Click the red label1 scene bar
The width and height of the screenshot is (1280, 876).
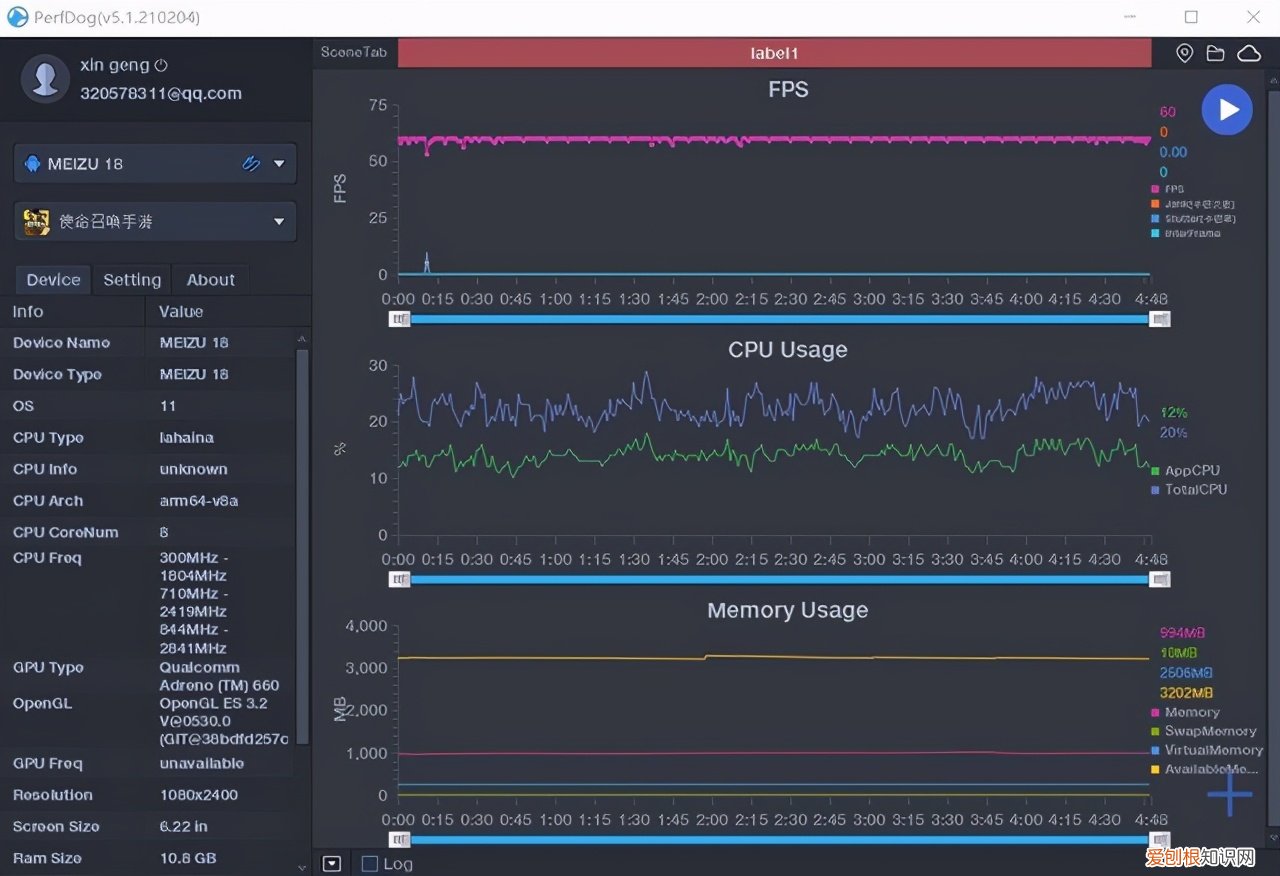pos(774,53)
